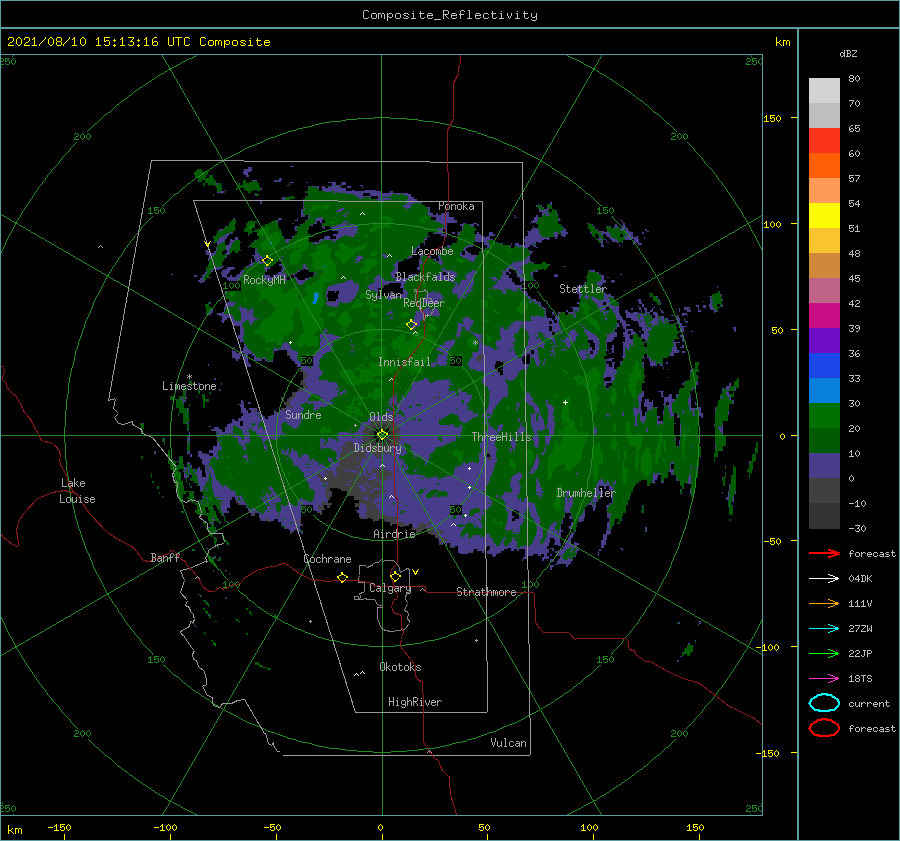The height and width of the screenshot is (841, 900).
Task: Click the red 60-65 dBZ color swatch
Action: coord(824,141)
